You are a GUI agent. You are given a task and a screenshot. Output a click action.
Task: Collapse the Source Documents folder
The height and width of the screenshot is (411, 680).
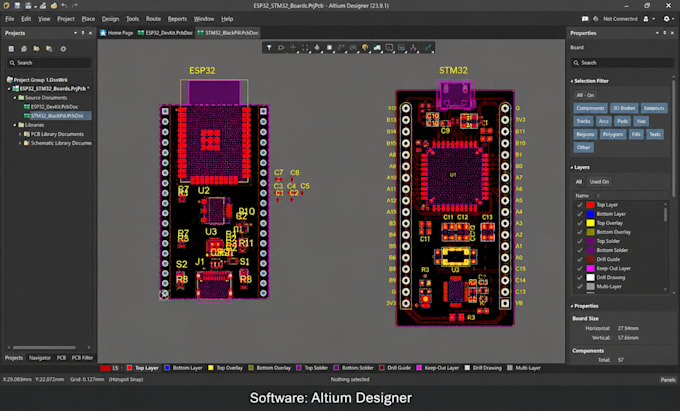pos(15,98)
